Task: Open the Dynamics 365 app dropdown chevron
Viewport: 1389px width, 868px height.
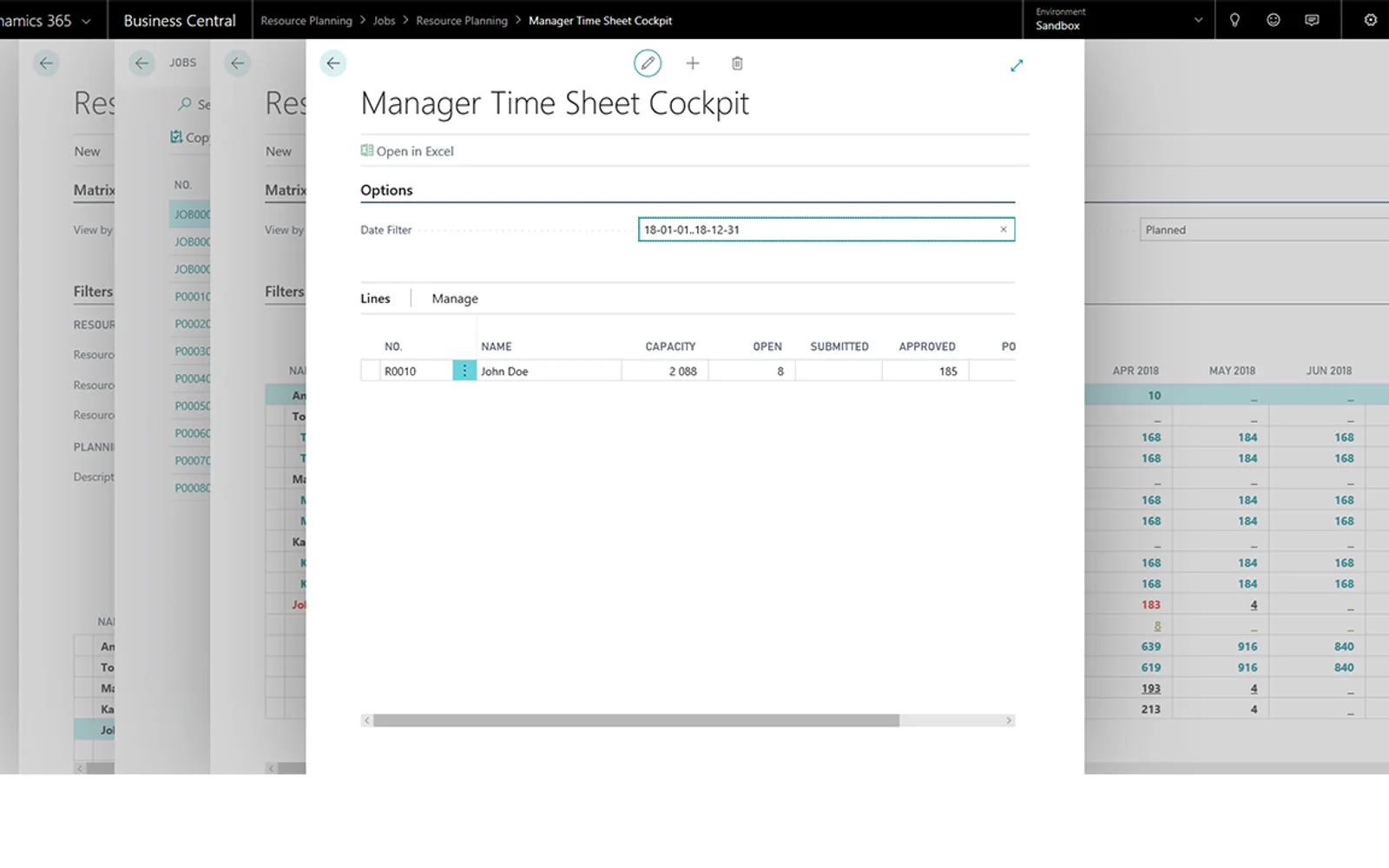Action: click(x=86, y=21)
